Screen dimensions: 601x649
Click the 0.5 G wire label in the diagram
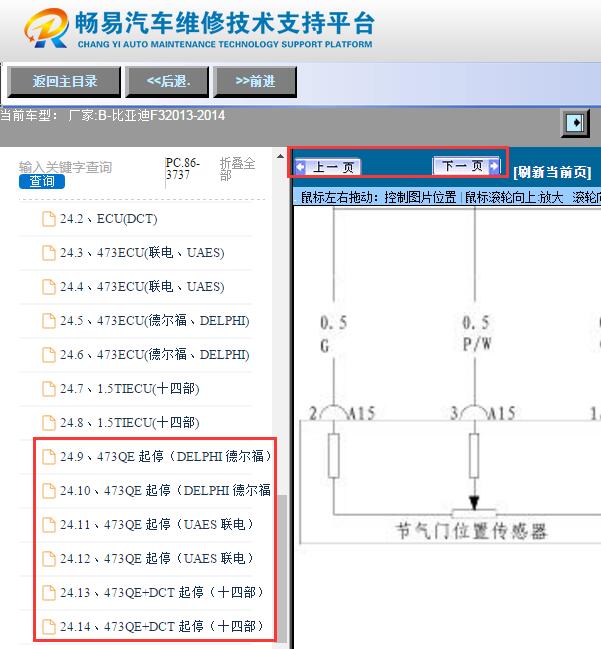pos(333,334)
